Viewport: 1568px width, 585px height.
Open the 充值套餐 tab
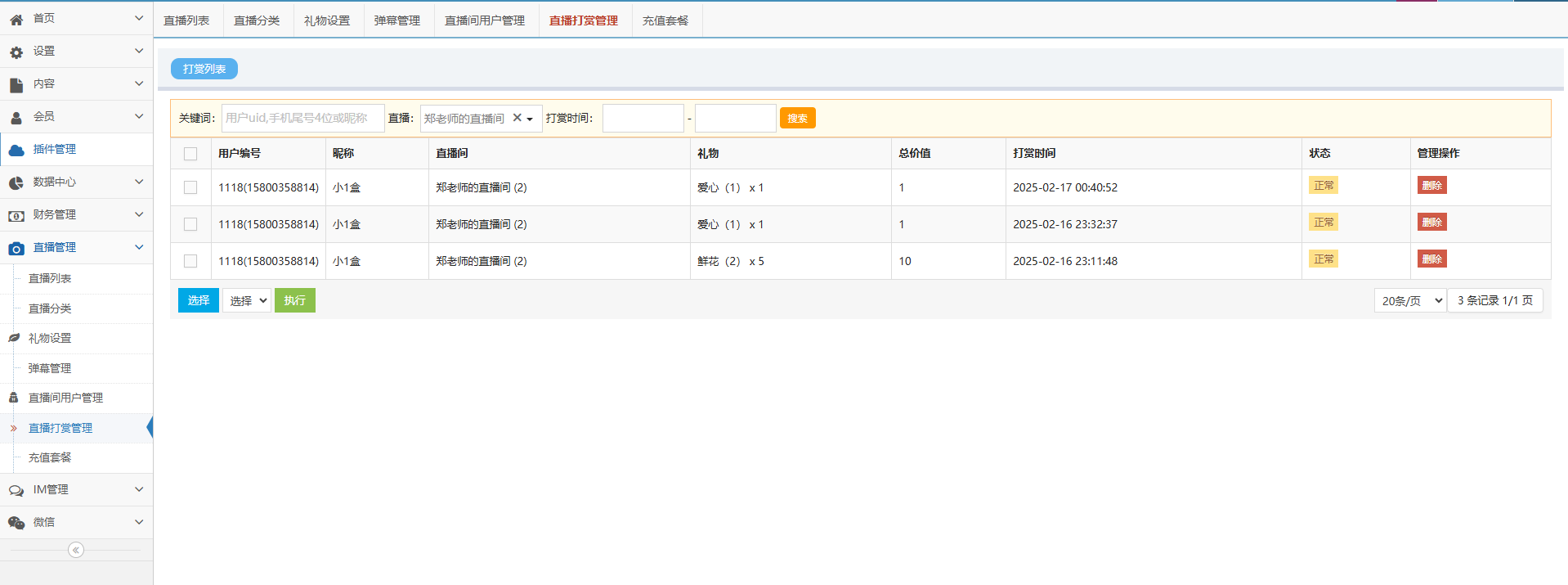coord(665,20)
